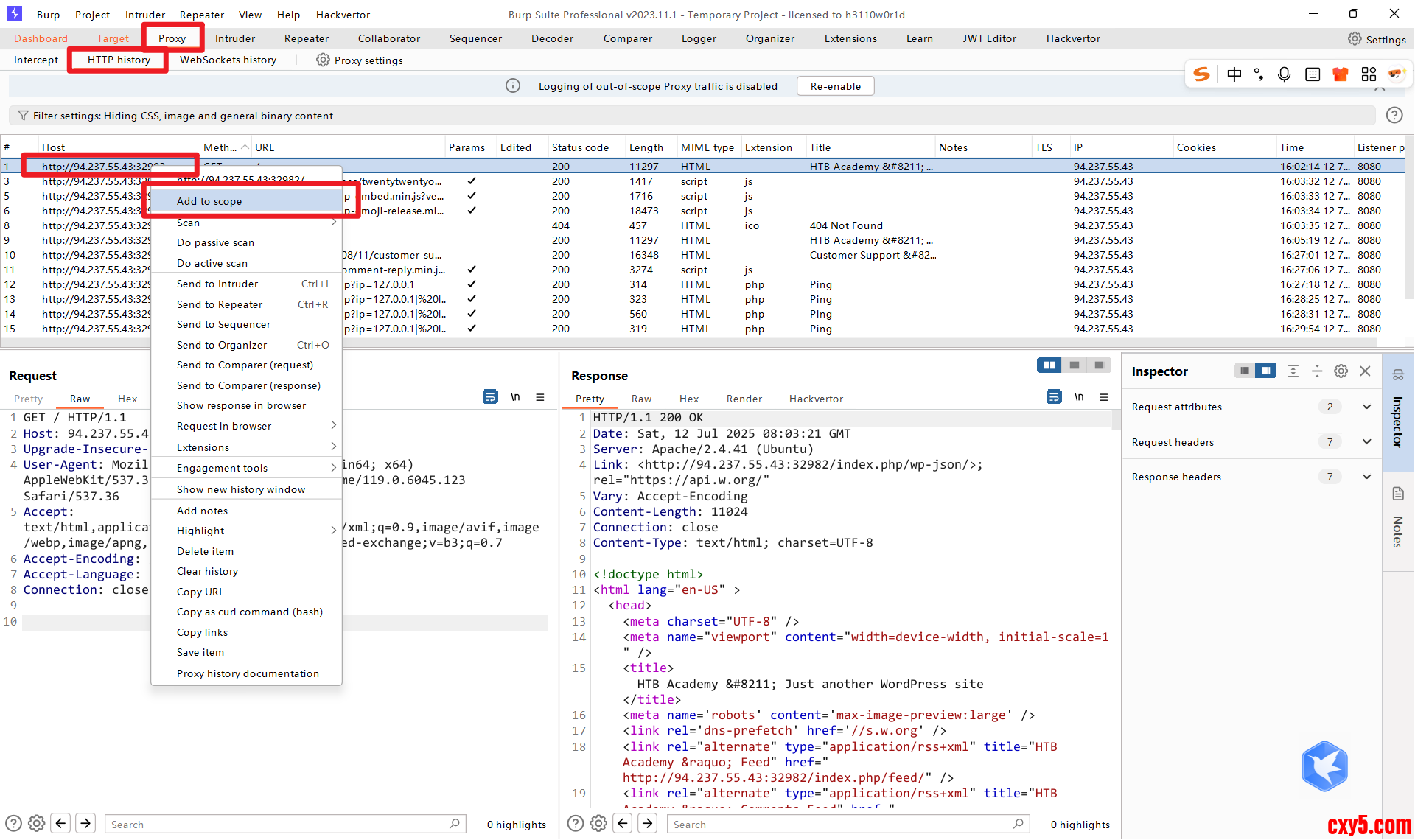The image size is (1415, 840).
Task: Open Request panel hamburger menu
Action: [x=540, y=397]
